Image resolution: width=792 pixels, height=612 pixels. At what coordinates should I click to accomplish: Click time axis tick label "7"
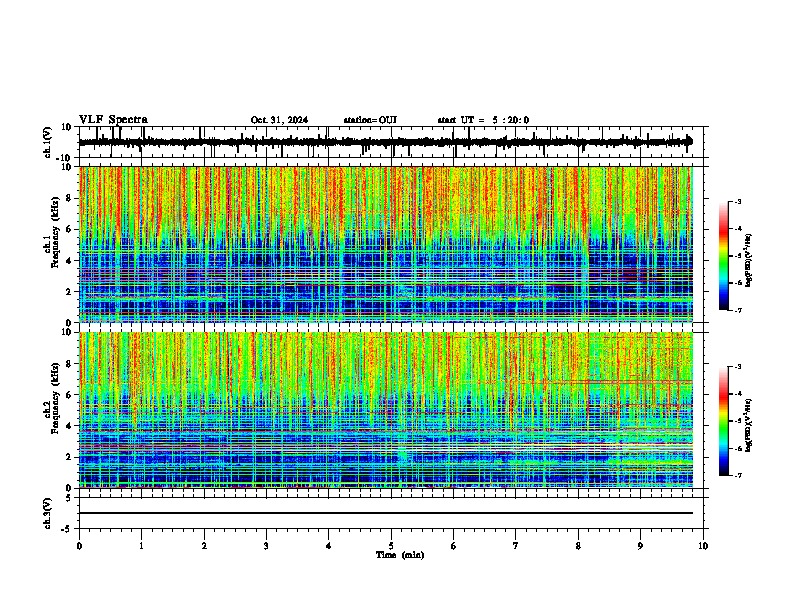point(516,546)
